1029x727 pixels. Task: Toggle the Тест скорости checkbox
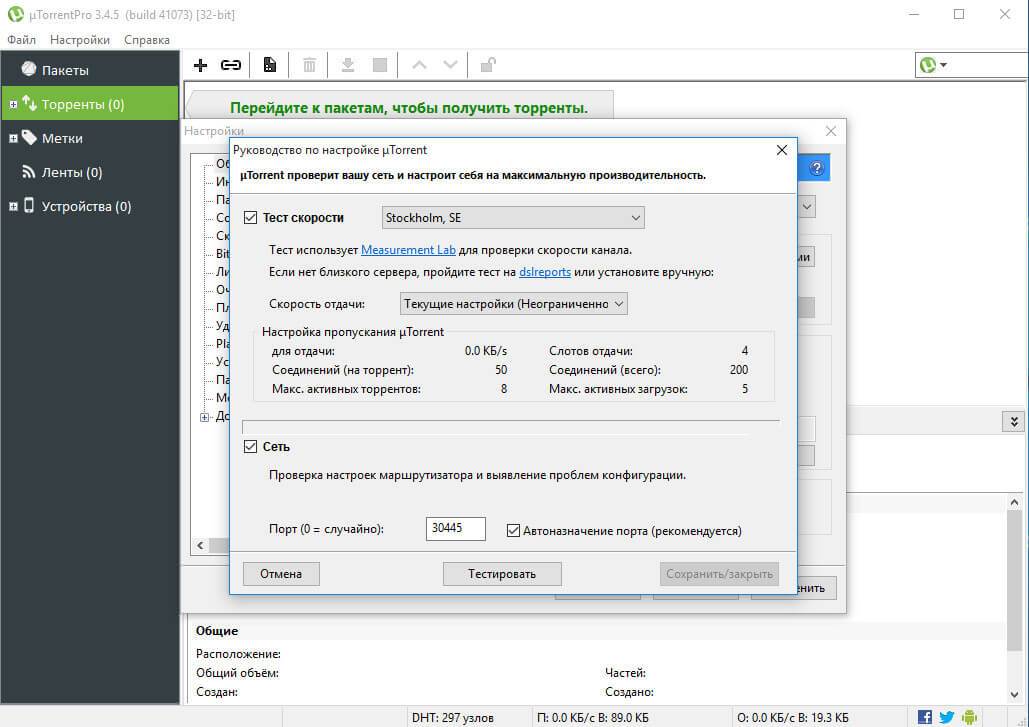[x=250, y=218]
